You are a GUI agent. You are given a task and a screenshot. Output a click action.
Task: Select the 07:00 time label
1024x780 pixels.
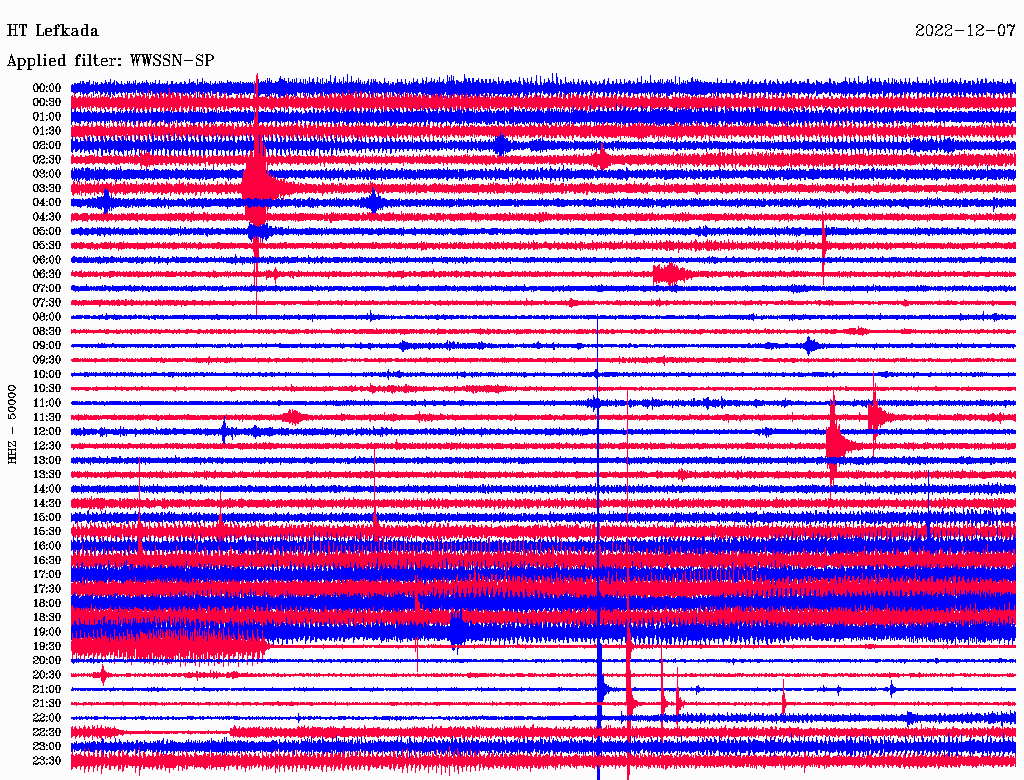tap(46, 289)
